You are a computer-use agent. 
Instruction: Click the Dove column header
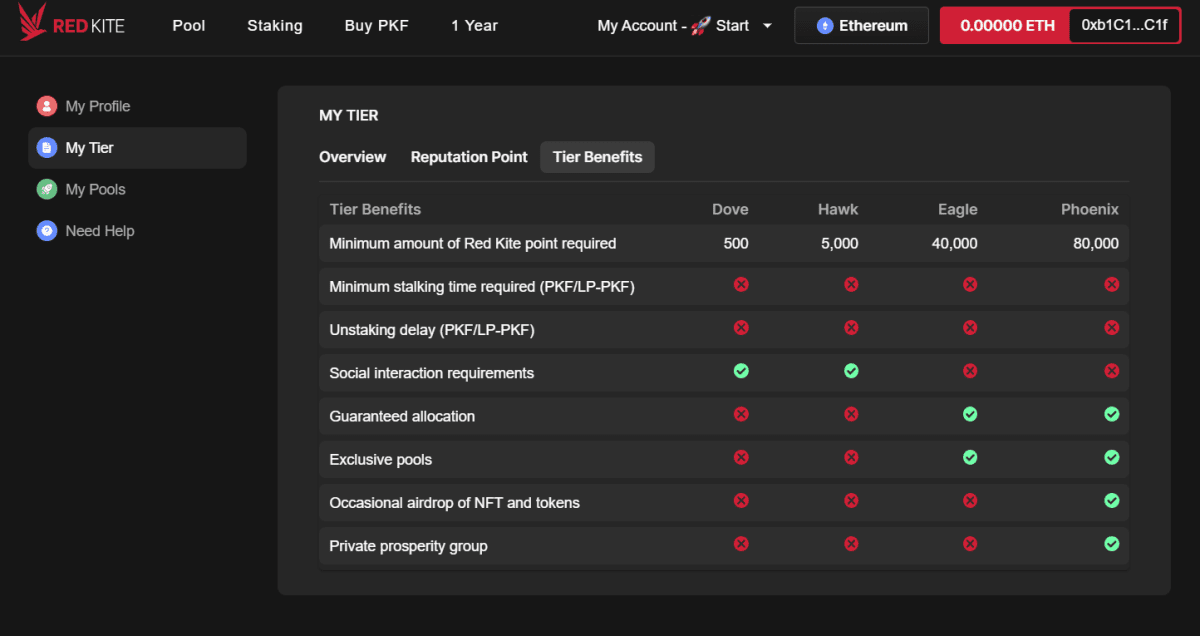(730, 209)
